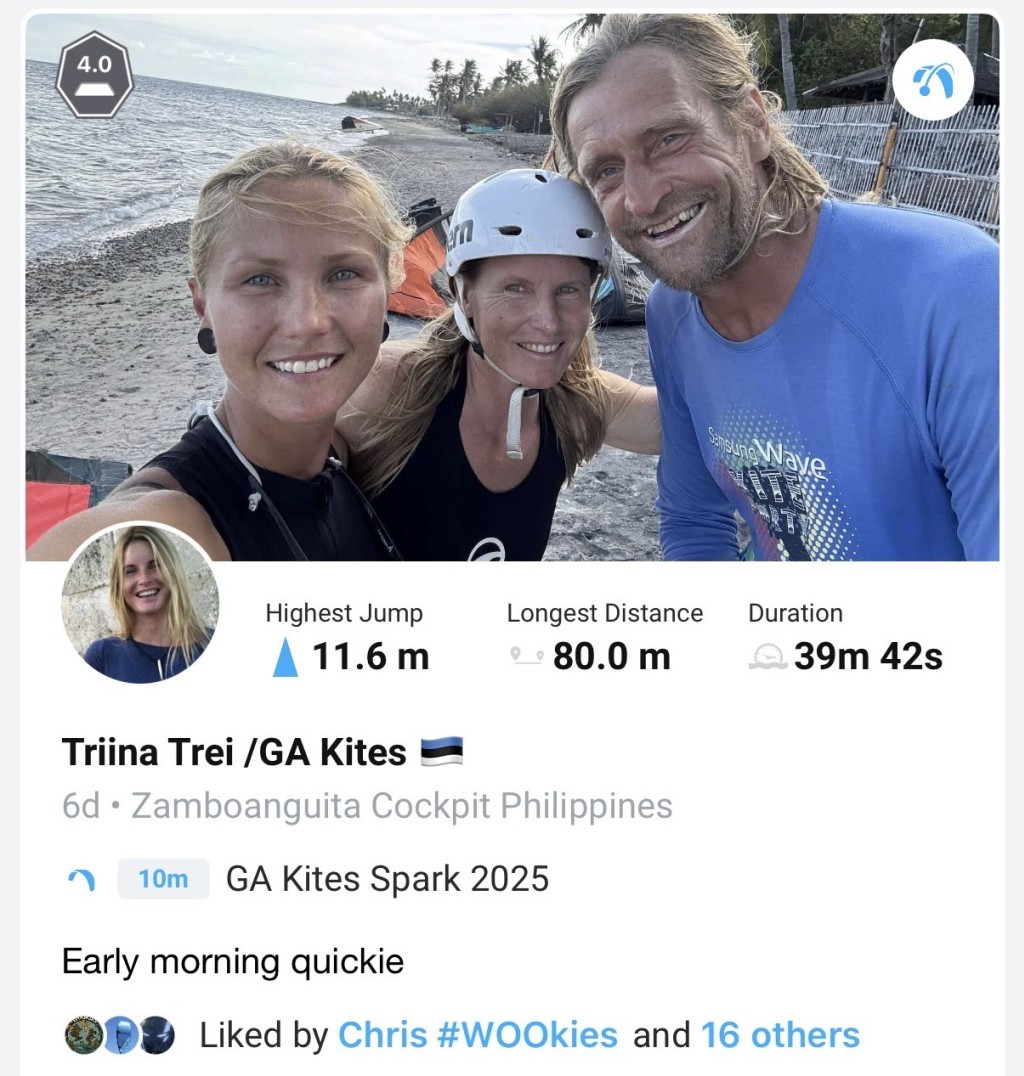Tap the 11.6 m highest jump value

(x=370, y=657)
